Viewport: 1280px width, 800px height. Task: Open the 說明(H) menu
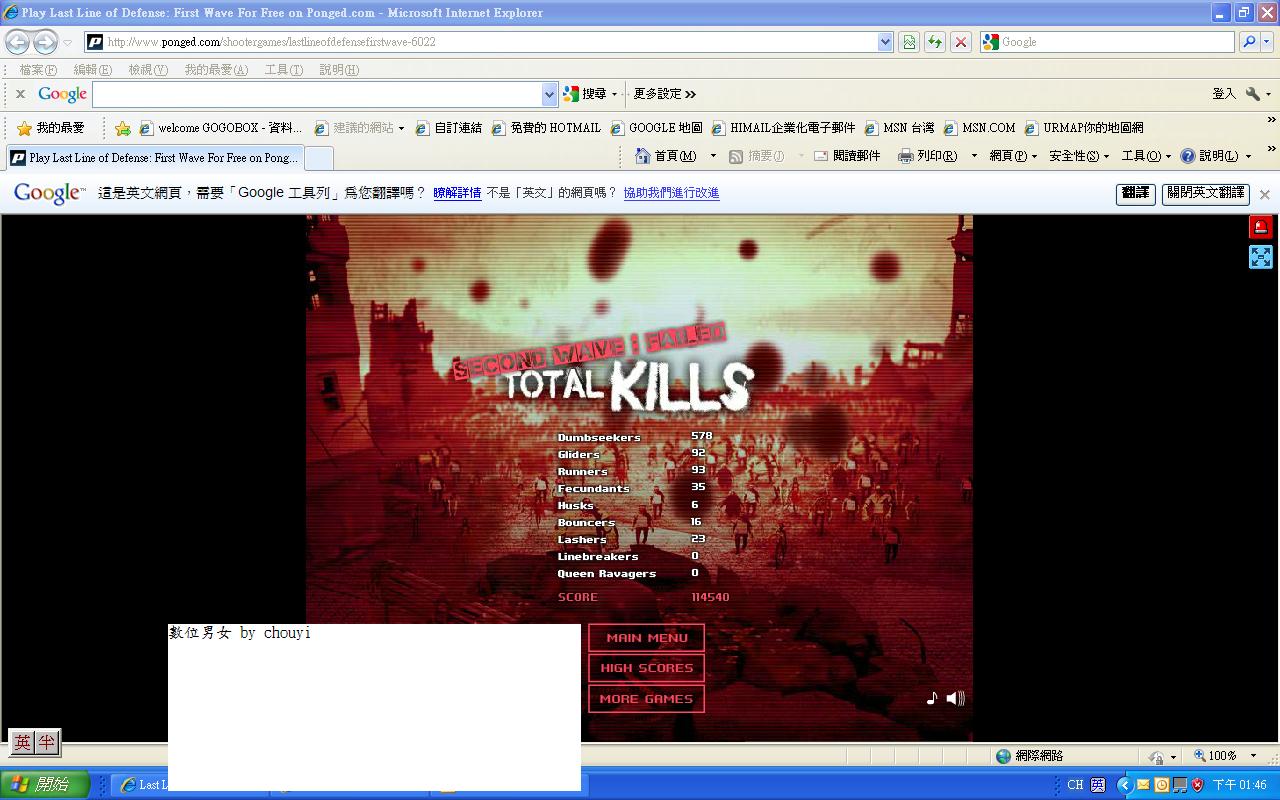pyautogui.click(x=339, y=70)
